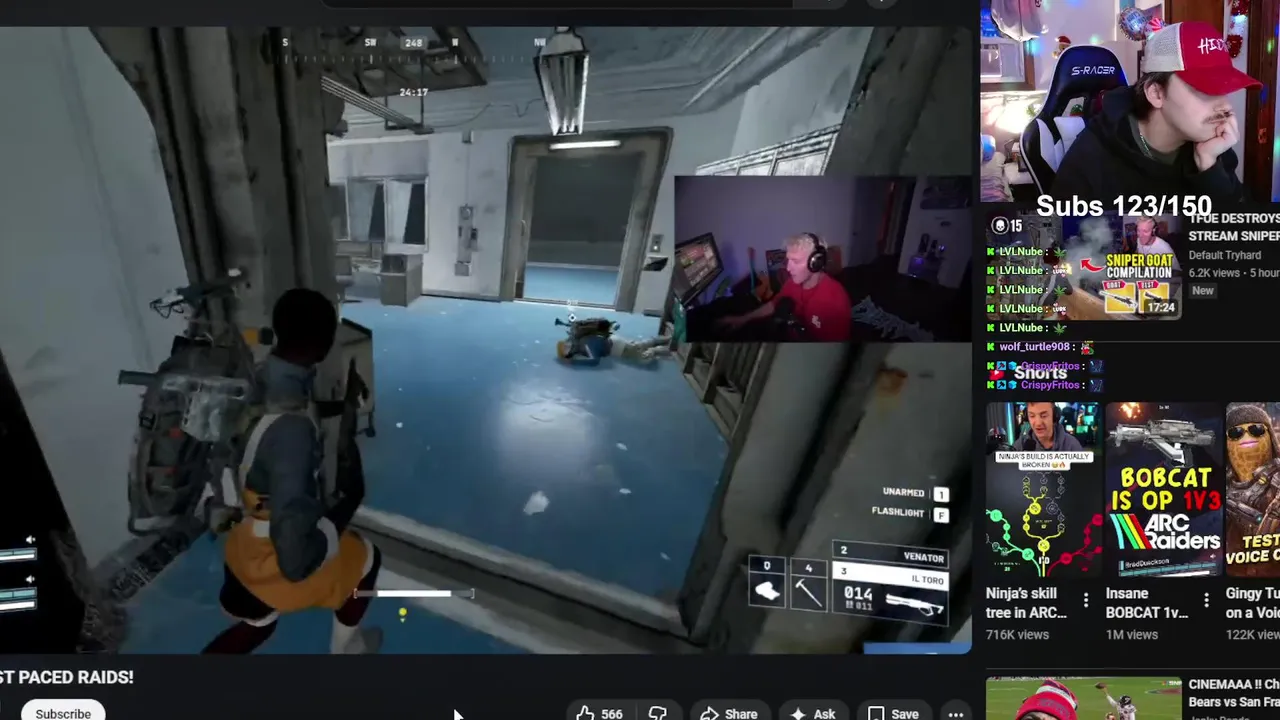This screenshot has height=720, width=1280.
Task: Open the Gingy Short with the bearded man
Action: (x=1253, y=489)
